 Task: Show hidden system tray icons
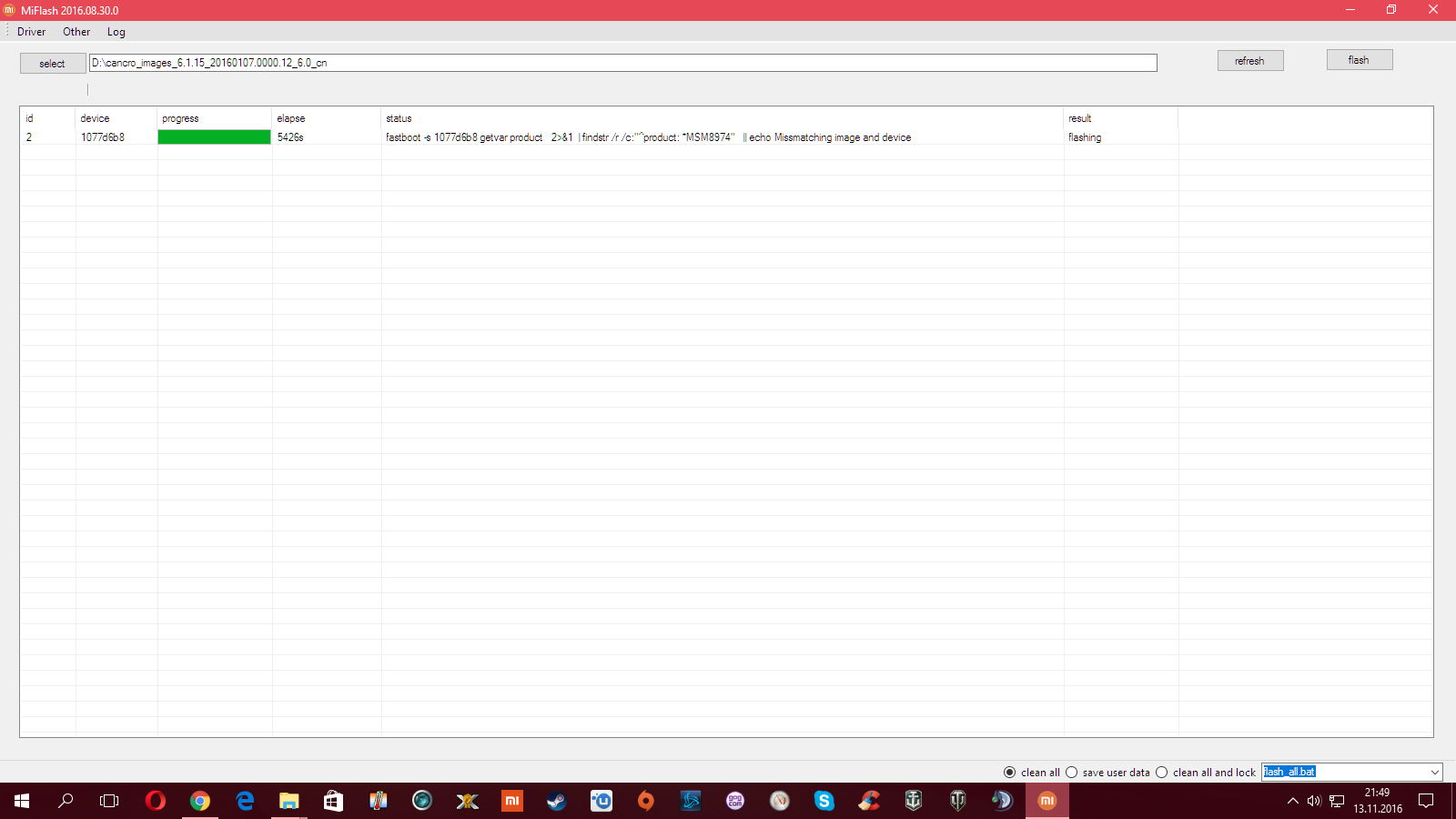pos(1292,801)
